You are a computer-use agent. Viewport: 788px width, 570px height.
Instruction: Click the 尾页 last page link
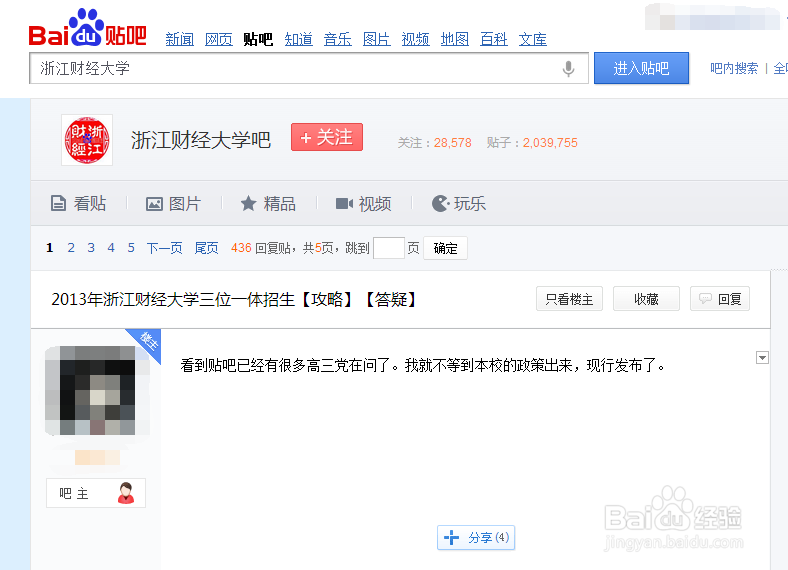tap(207, 248)
